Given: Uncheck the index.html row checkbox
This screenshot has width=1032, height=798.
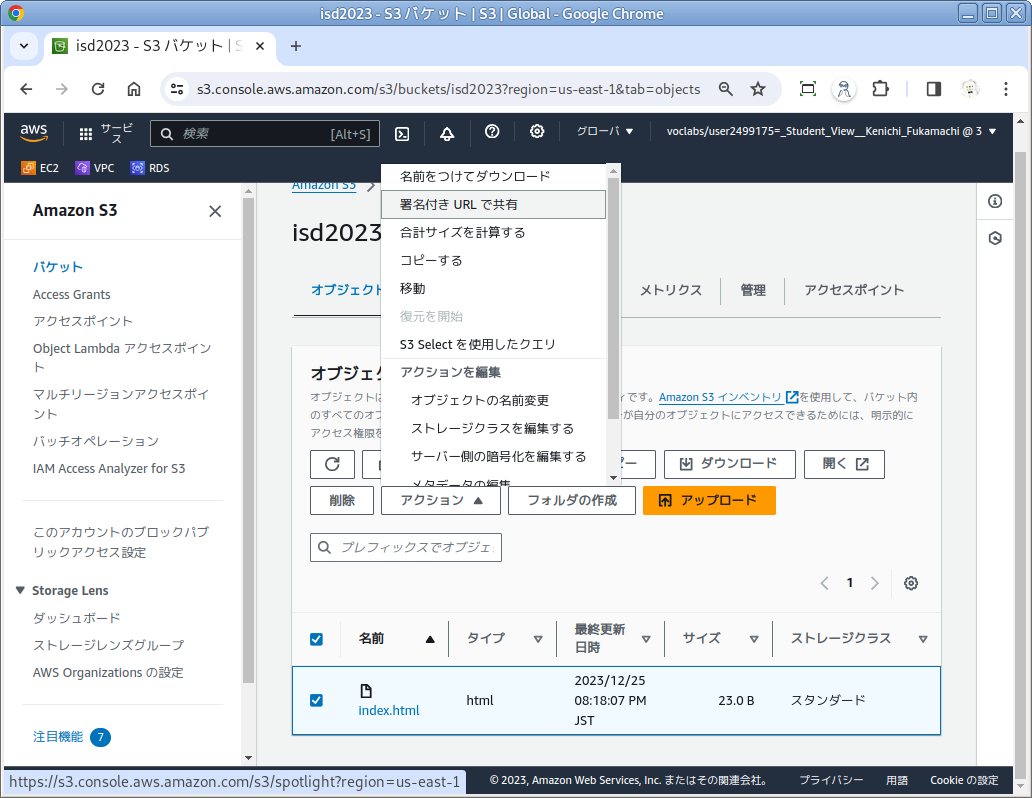Looking at the screenshot, I should point(316,700).
